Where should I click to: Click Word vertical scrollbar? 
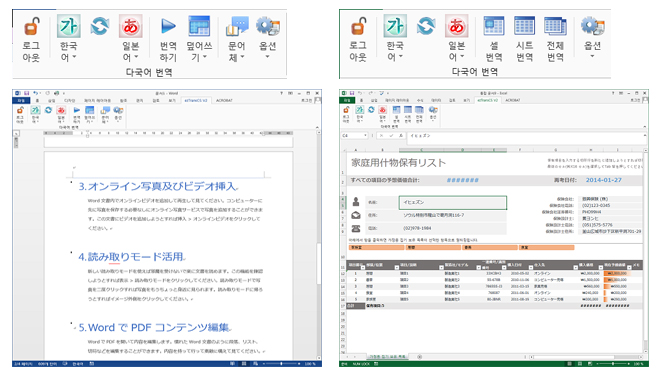[x=319, y=245]
